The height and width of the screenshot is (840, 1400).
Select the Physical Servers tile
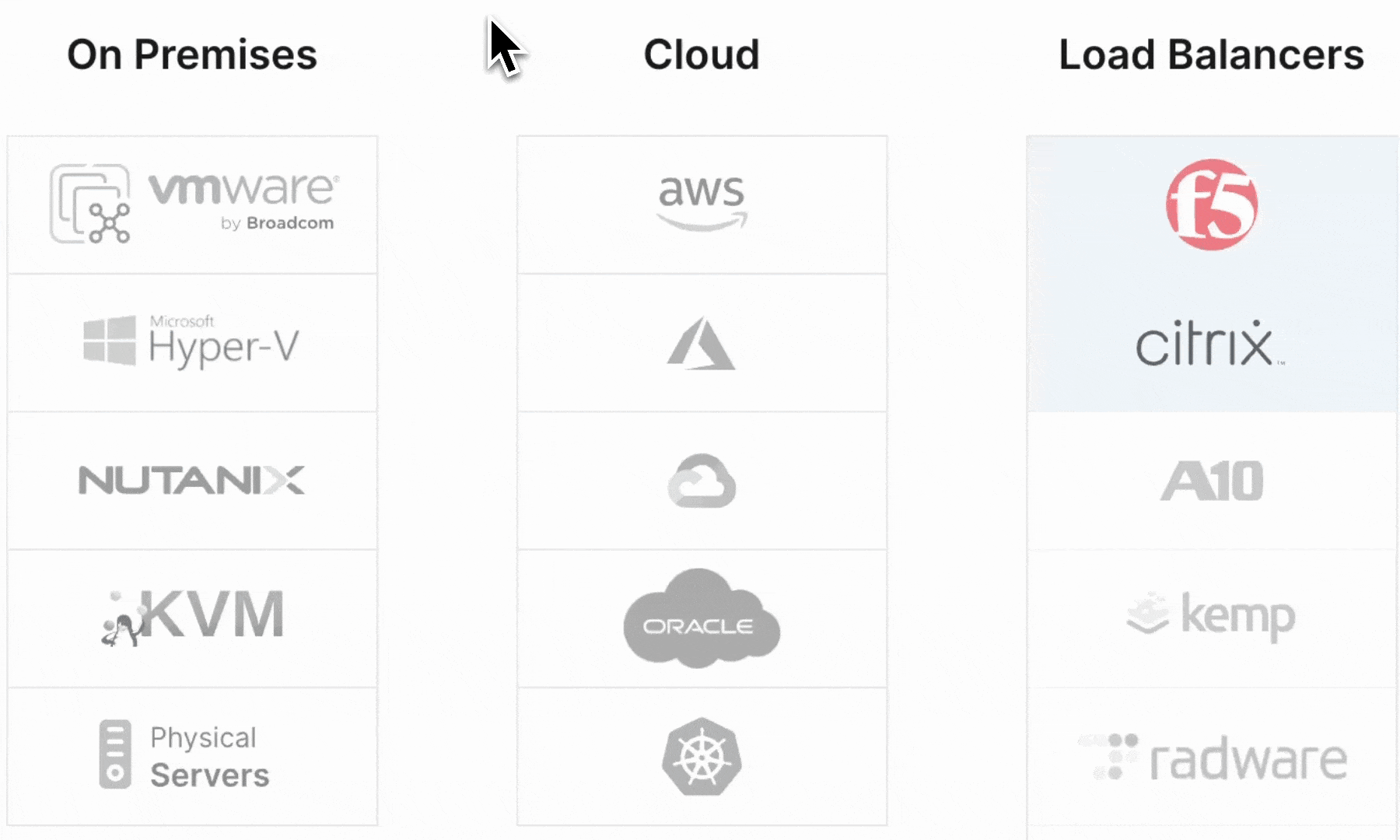pyautogui.click(x=192, y=755)
